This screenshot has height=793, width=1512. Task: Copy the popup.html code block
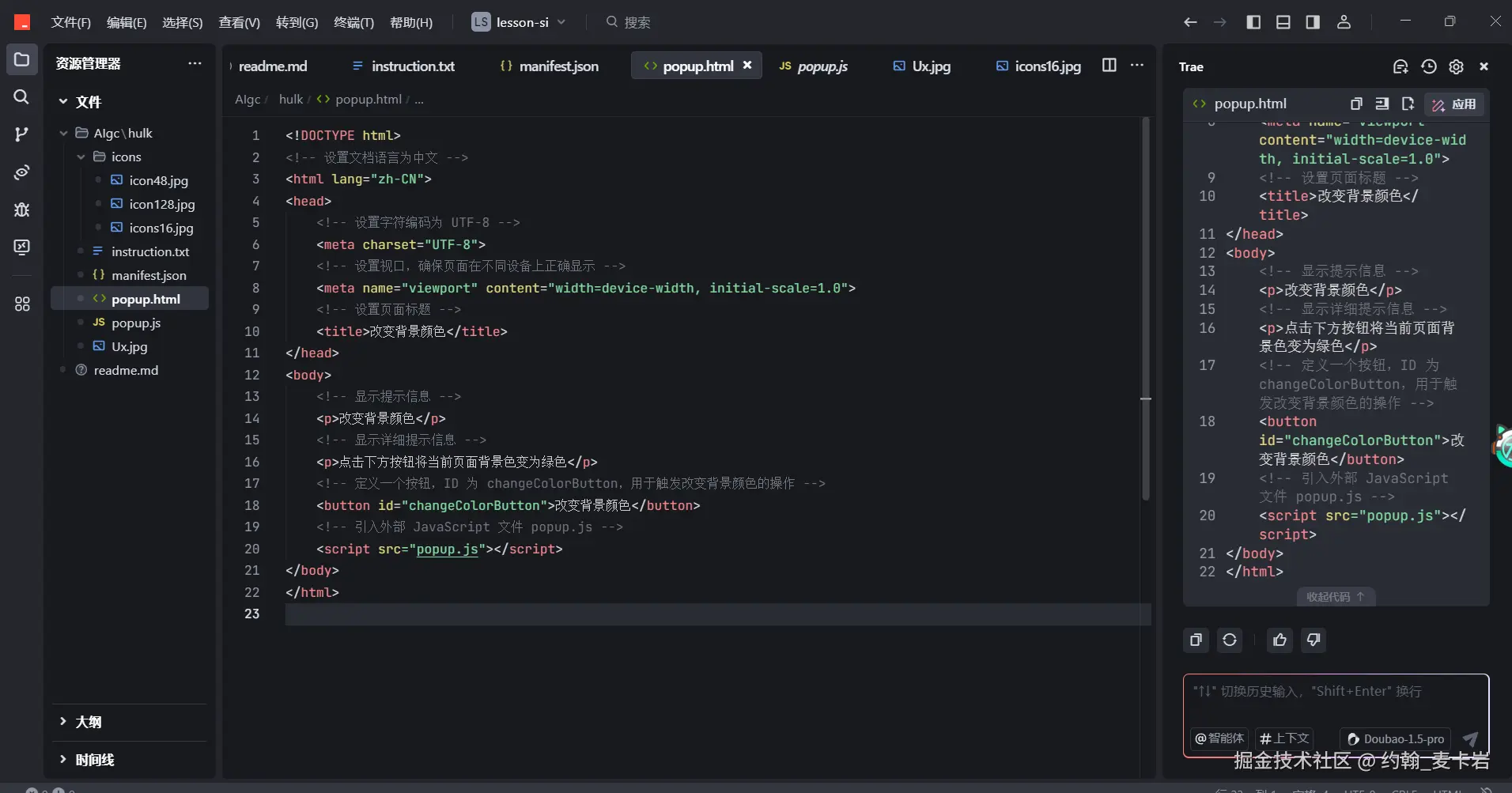coord(1356,104)
